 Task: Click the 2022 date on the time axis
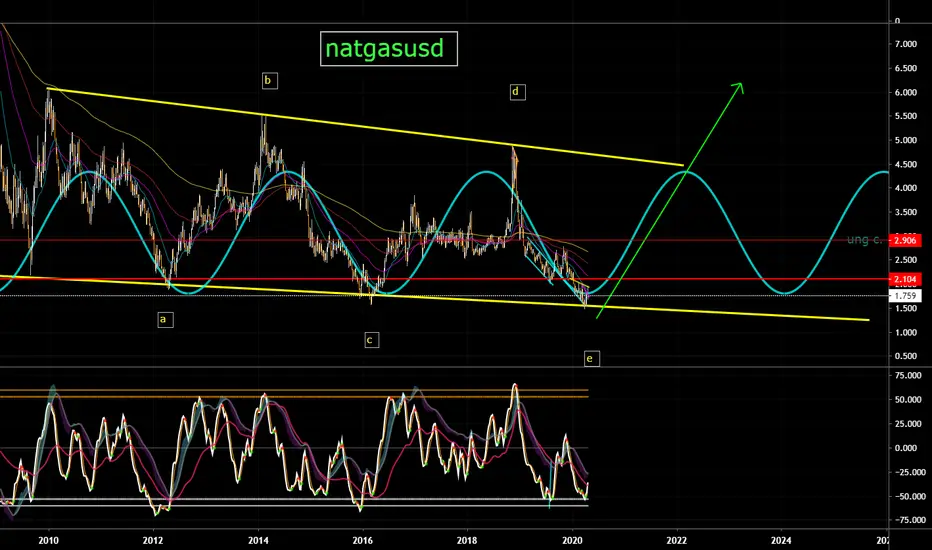pos(677,540)
